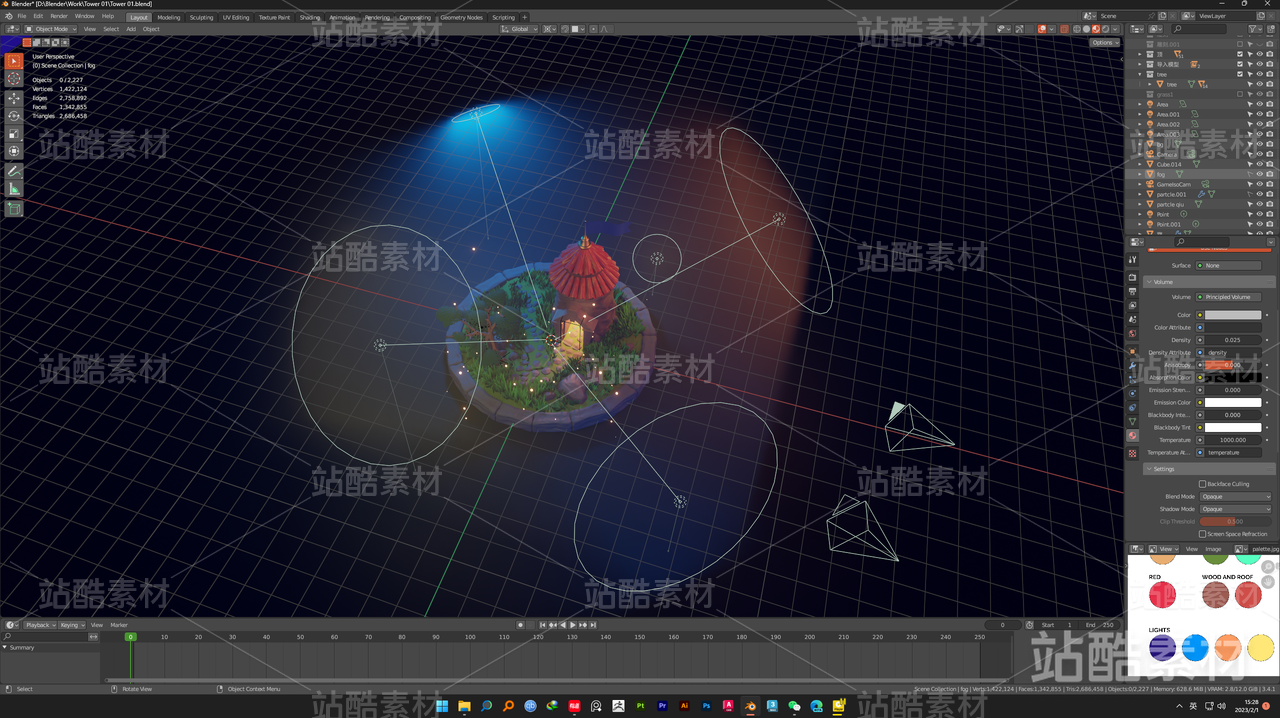Image resolution: width=1280 pixels, height=718 pixels.
Task: Open the Render menu
Action: (x=59, y=17)
